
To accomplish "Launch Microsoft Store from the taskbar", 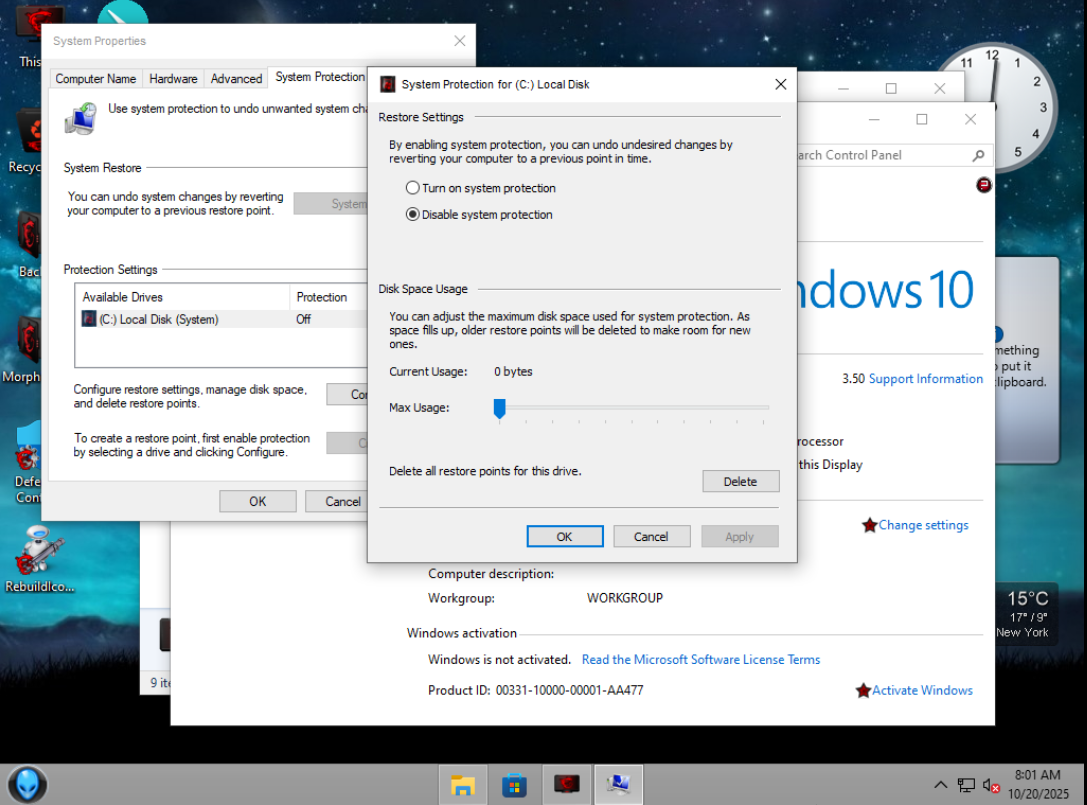I will pos(514,785).
